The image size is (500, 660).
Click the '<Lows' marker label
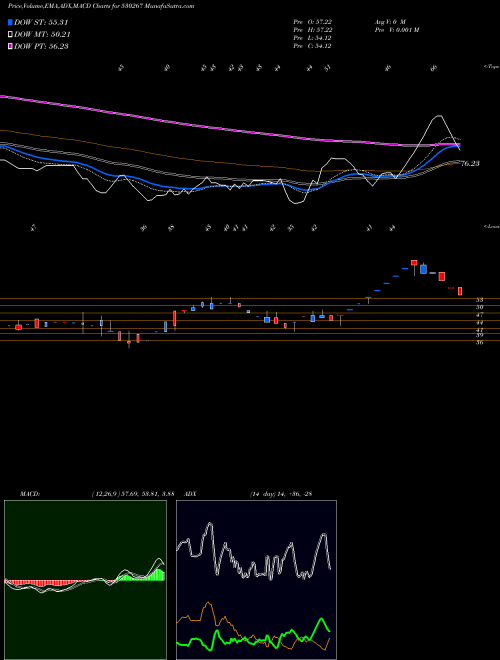pos(492,226)
